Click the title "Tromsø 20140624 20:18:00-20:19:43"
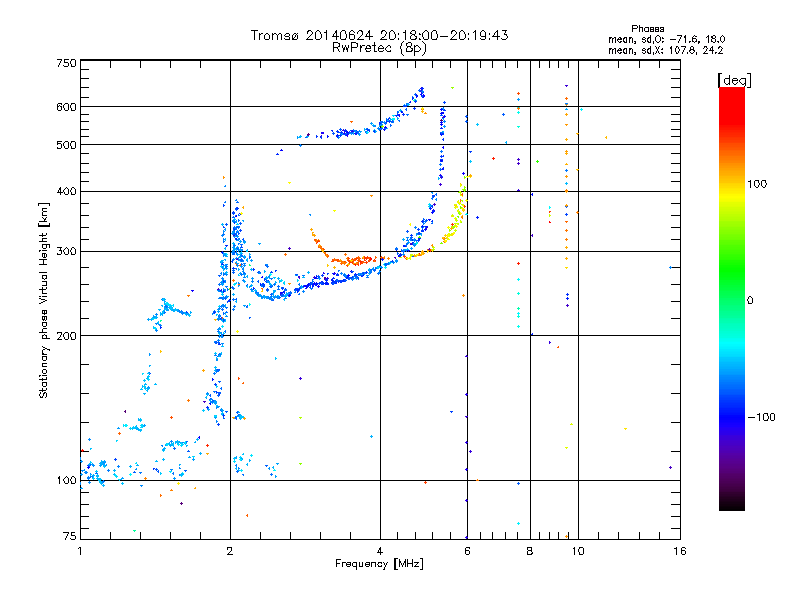Image resolution: width=800 pixels, height=600 pixels. pos(380,35)
